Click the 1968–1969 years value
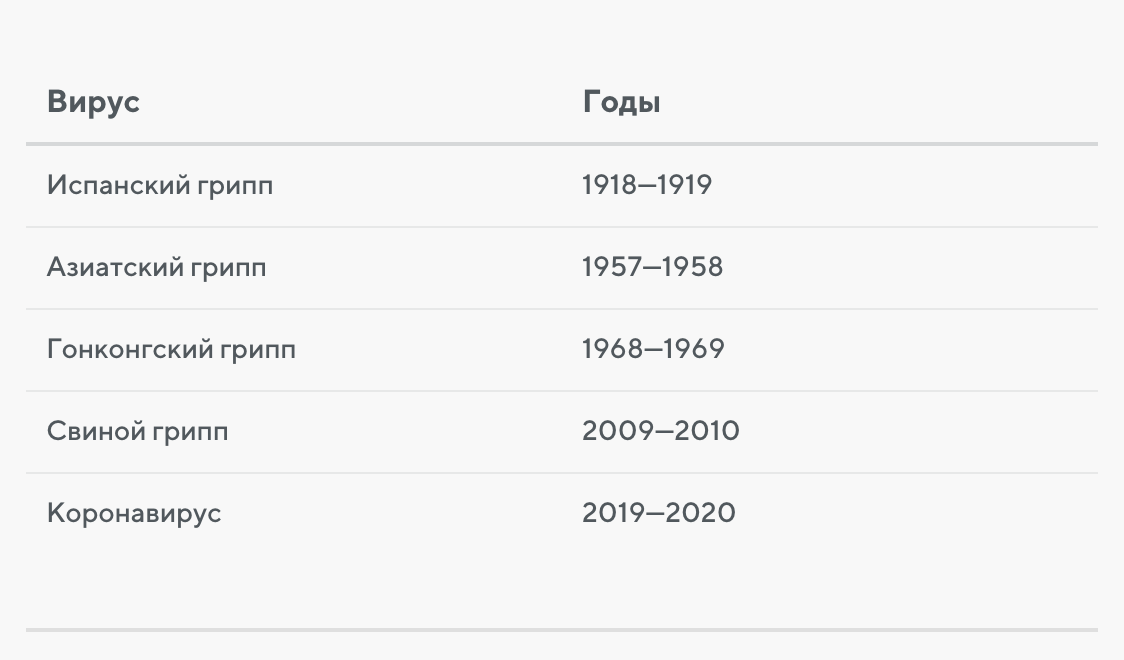This screenshot has width=1124, height=660. (653, 349)
